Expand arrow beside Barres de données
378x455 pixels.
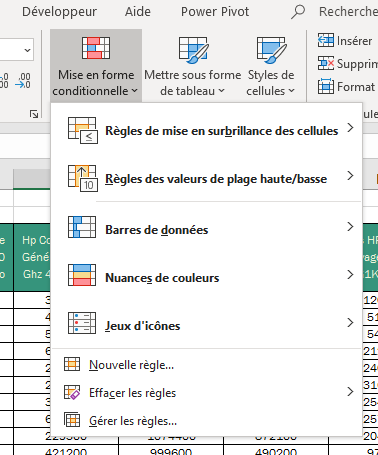(350, 227)
